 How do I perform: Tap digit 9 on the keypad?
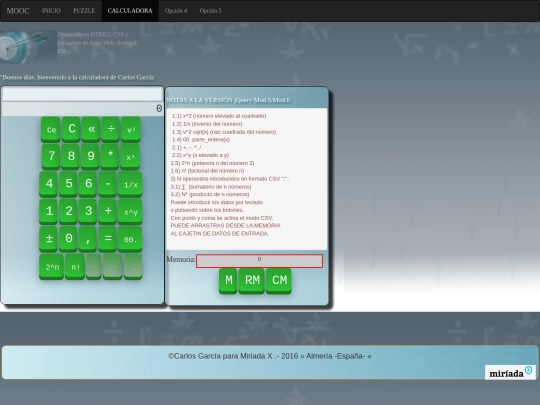pos(90,157)
